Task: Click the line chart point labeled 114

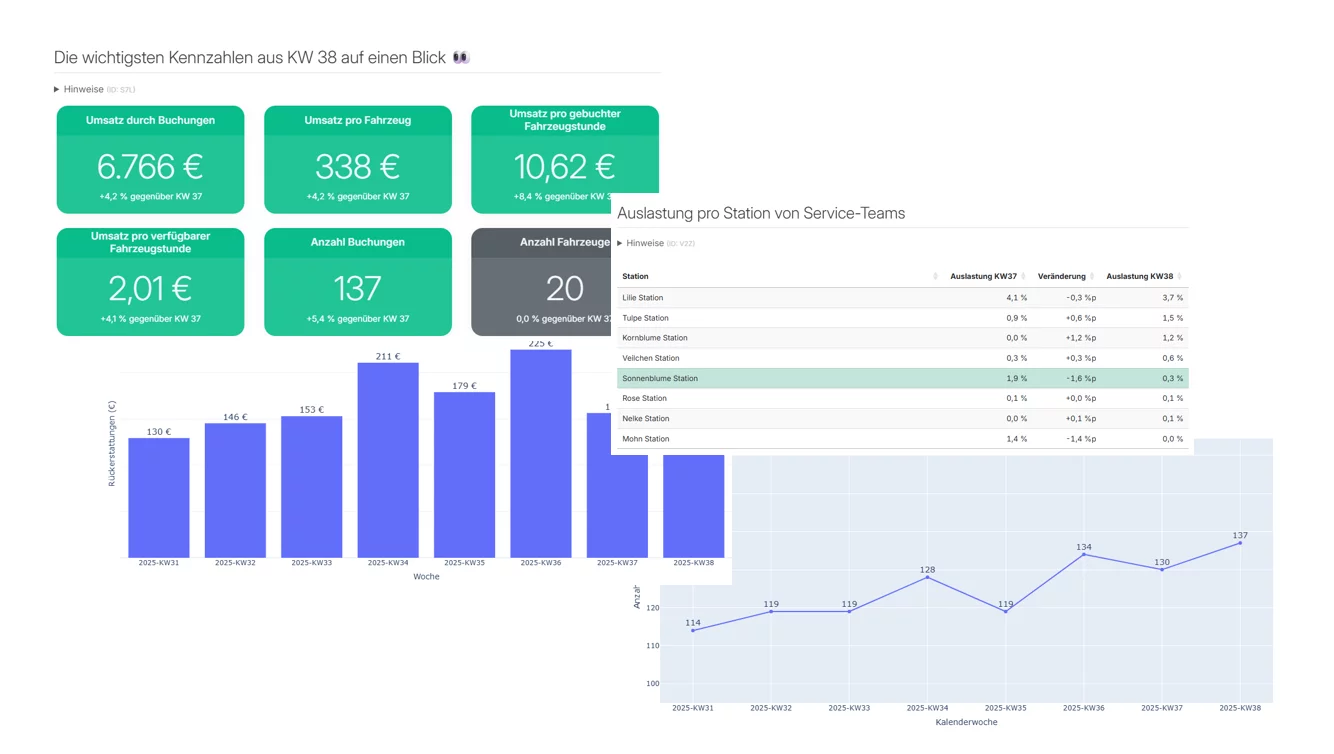Action: click(693, 630)
